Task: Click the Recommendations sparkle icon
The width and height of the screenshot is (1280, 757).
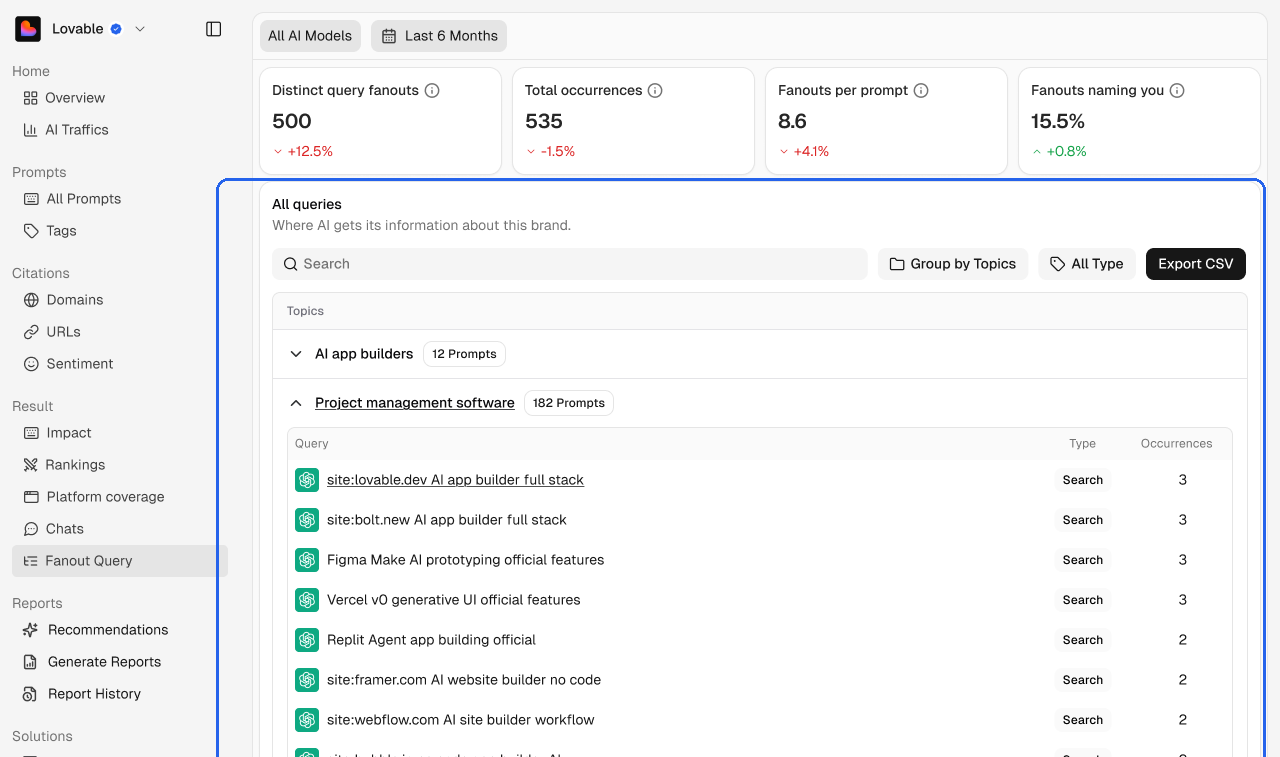Action: coord(31,630)
